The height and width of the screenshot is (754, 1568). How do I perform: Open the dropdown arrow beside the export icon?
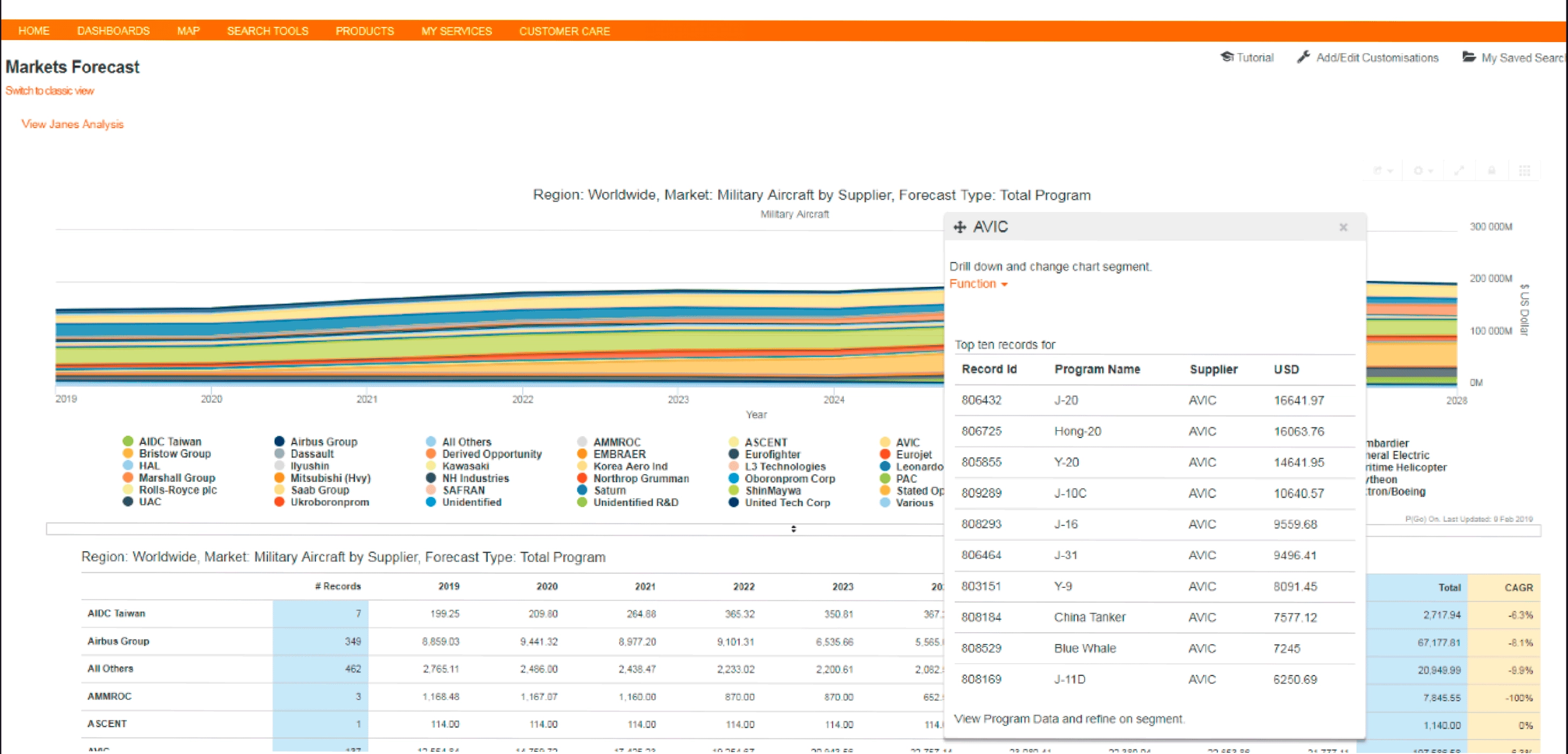coord(1390,171)
